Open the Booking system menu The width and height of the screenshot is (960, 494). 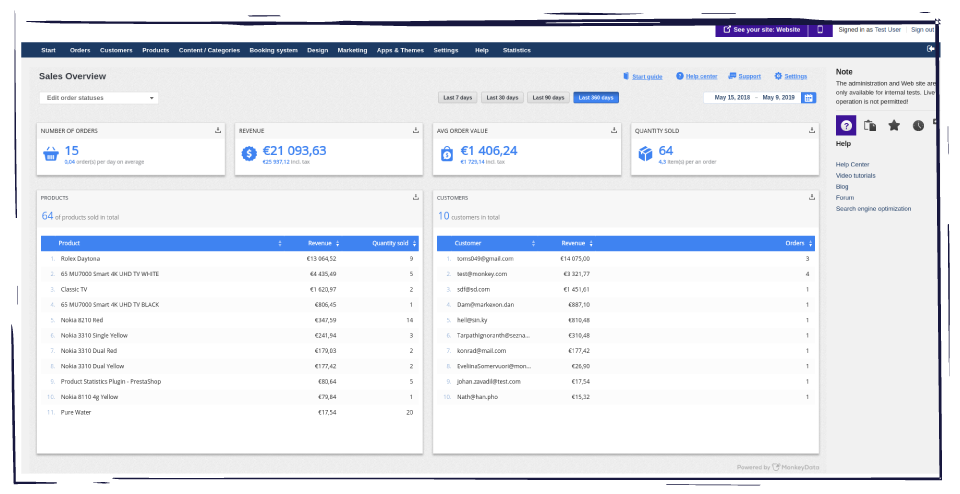pos(273,50)
